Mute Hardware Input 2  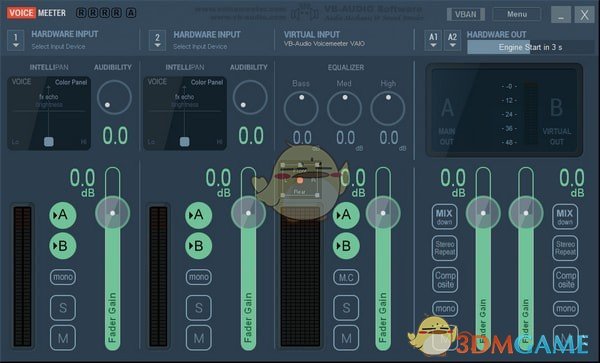coord(199,338)
